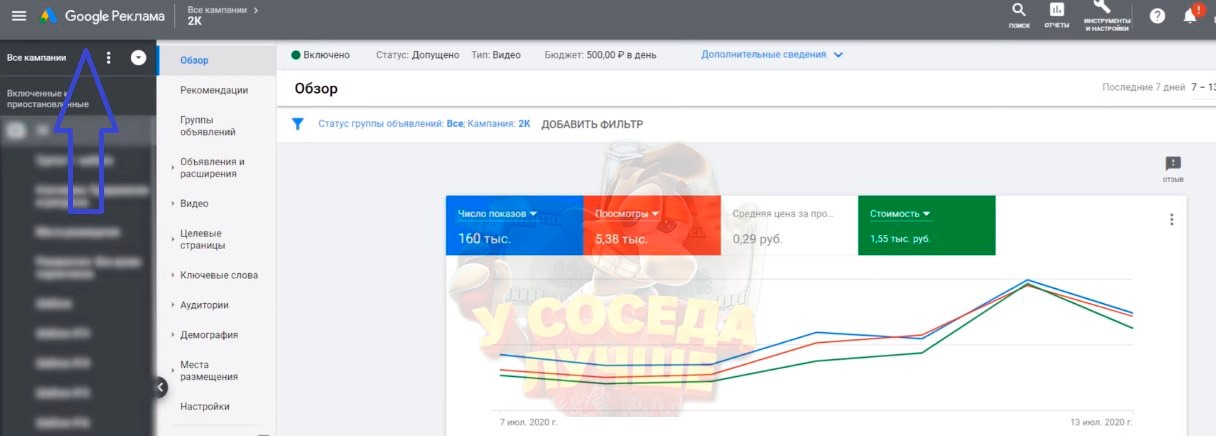Click the filter funnel icon

297,124
